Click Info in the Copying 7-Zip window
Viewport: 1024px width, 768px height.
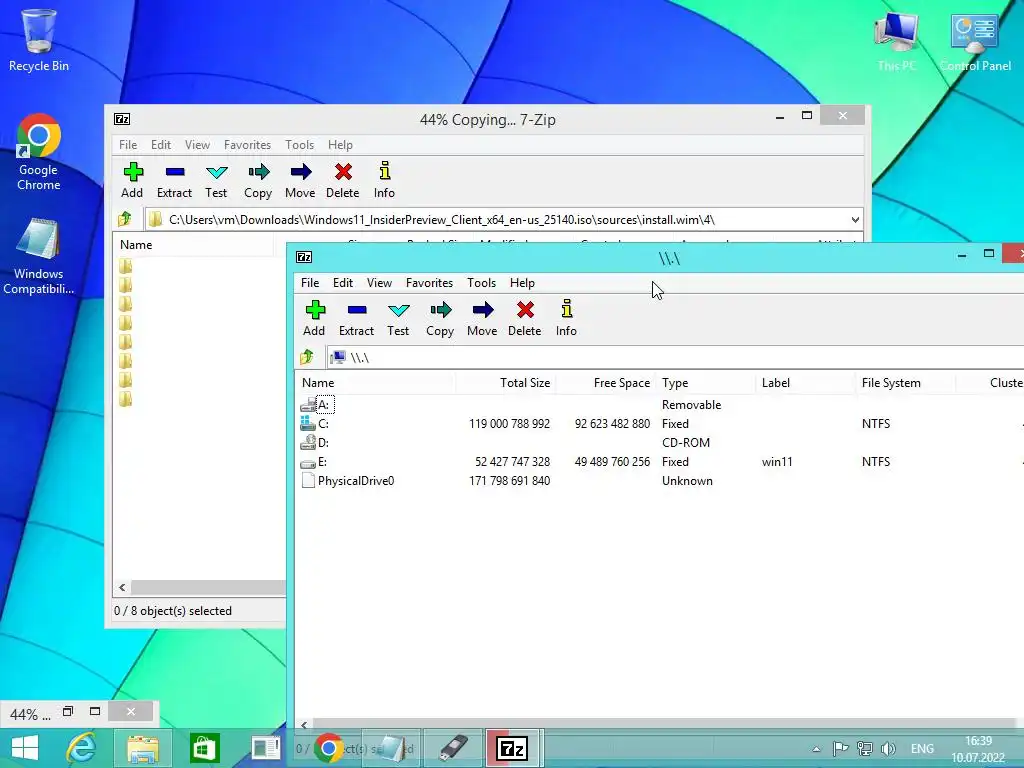(384, 180)
